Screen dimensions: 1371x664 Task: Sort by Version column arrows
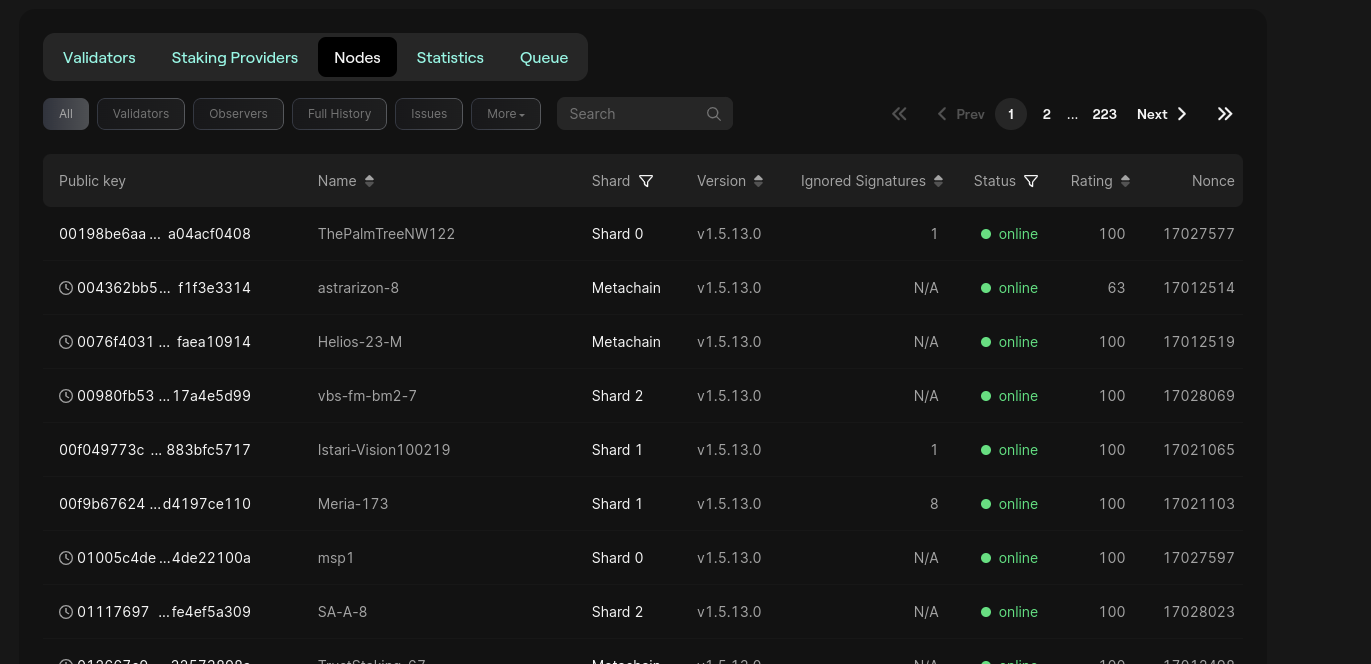coord(758,181)
